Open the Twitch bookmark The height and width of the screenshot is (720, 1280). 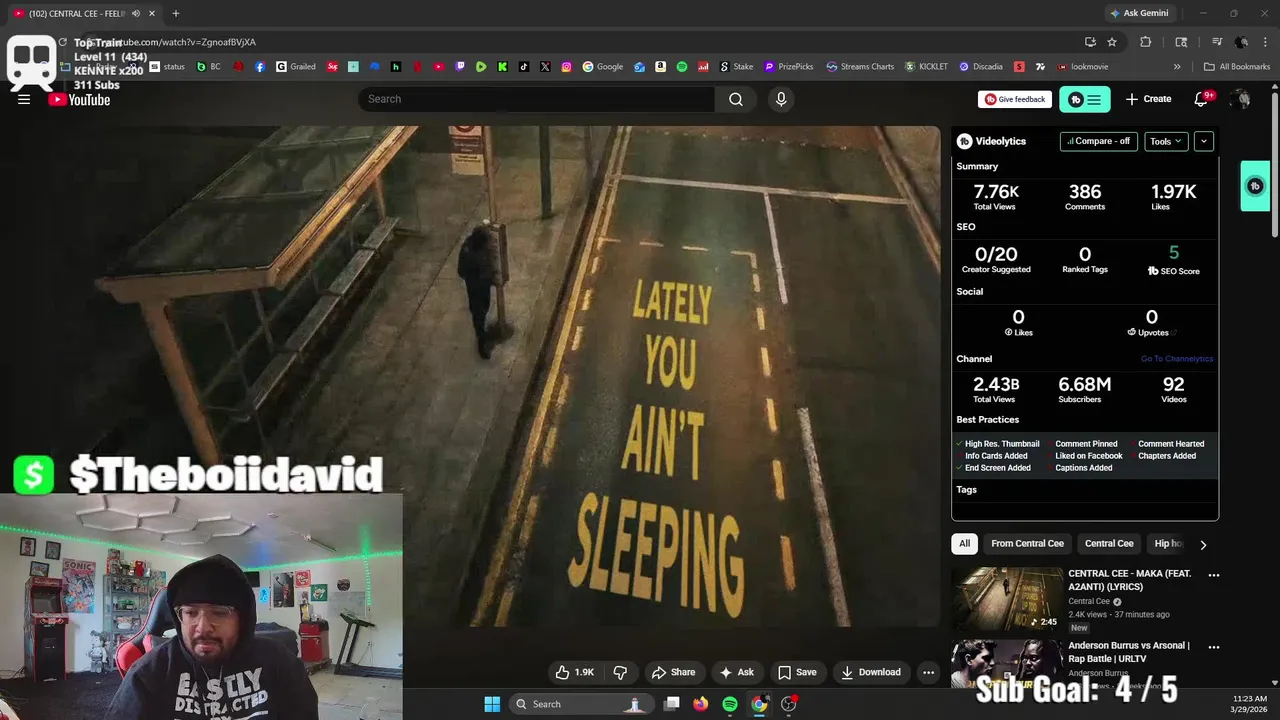tap(460, 67)
